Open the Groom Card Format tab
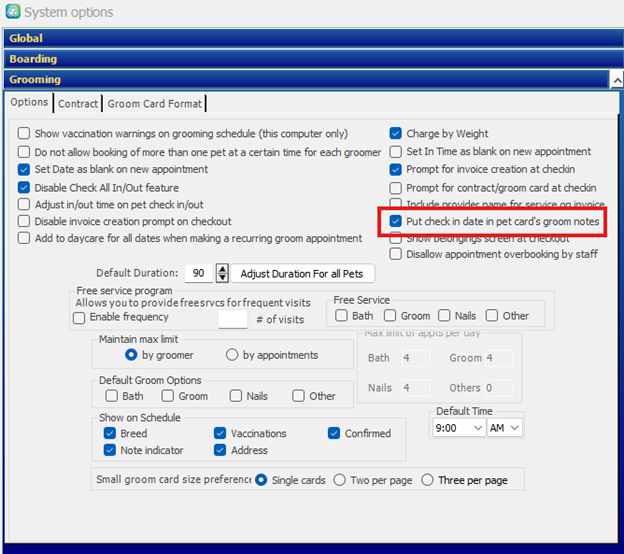This screenshot has height=554, width=624. pyautogui.click(x=154, y=104)
